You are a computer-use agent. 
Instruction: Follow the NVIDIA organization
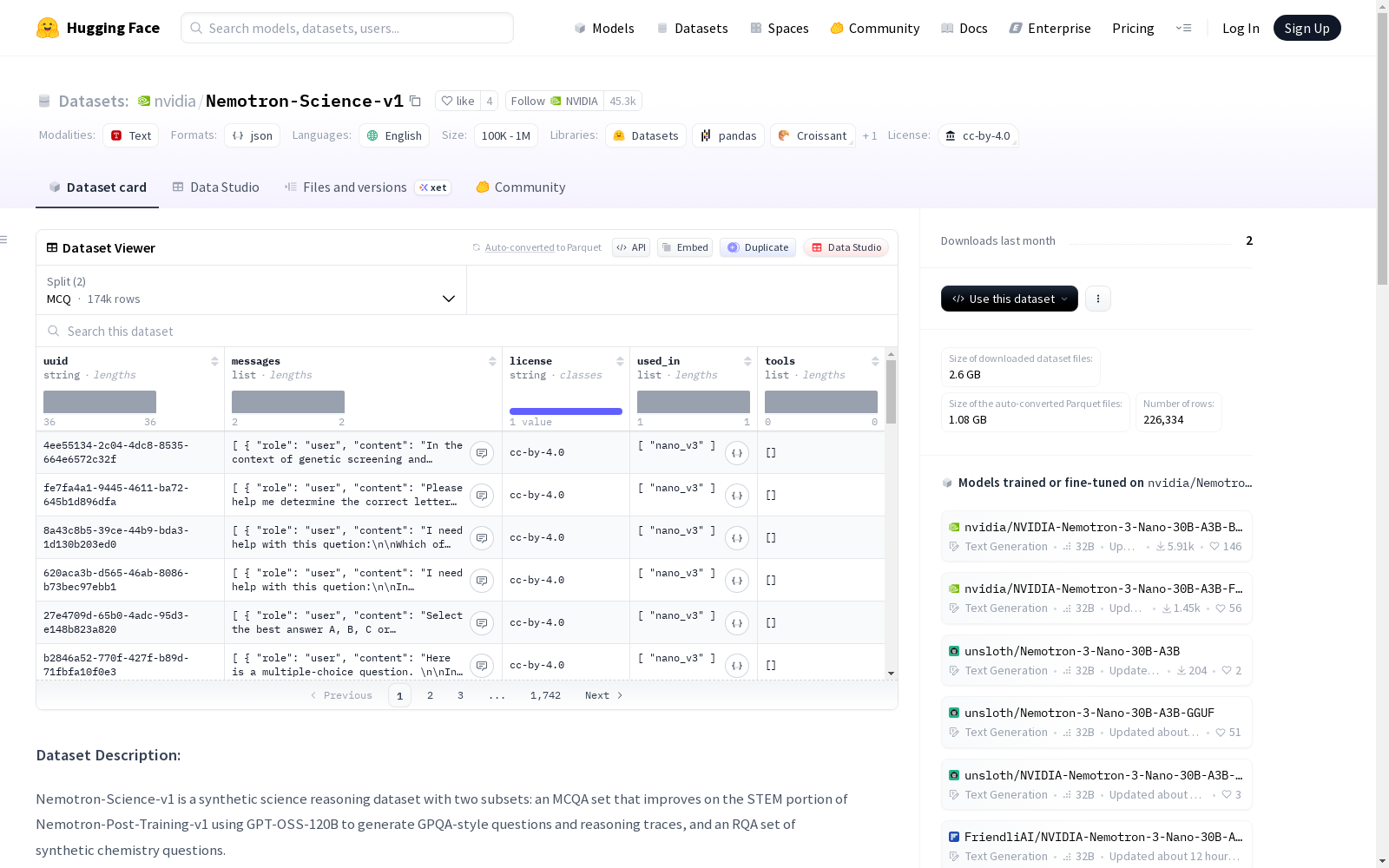point(554,101)
